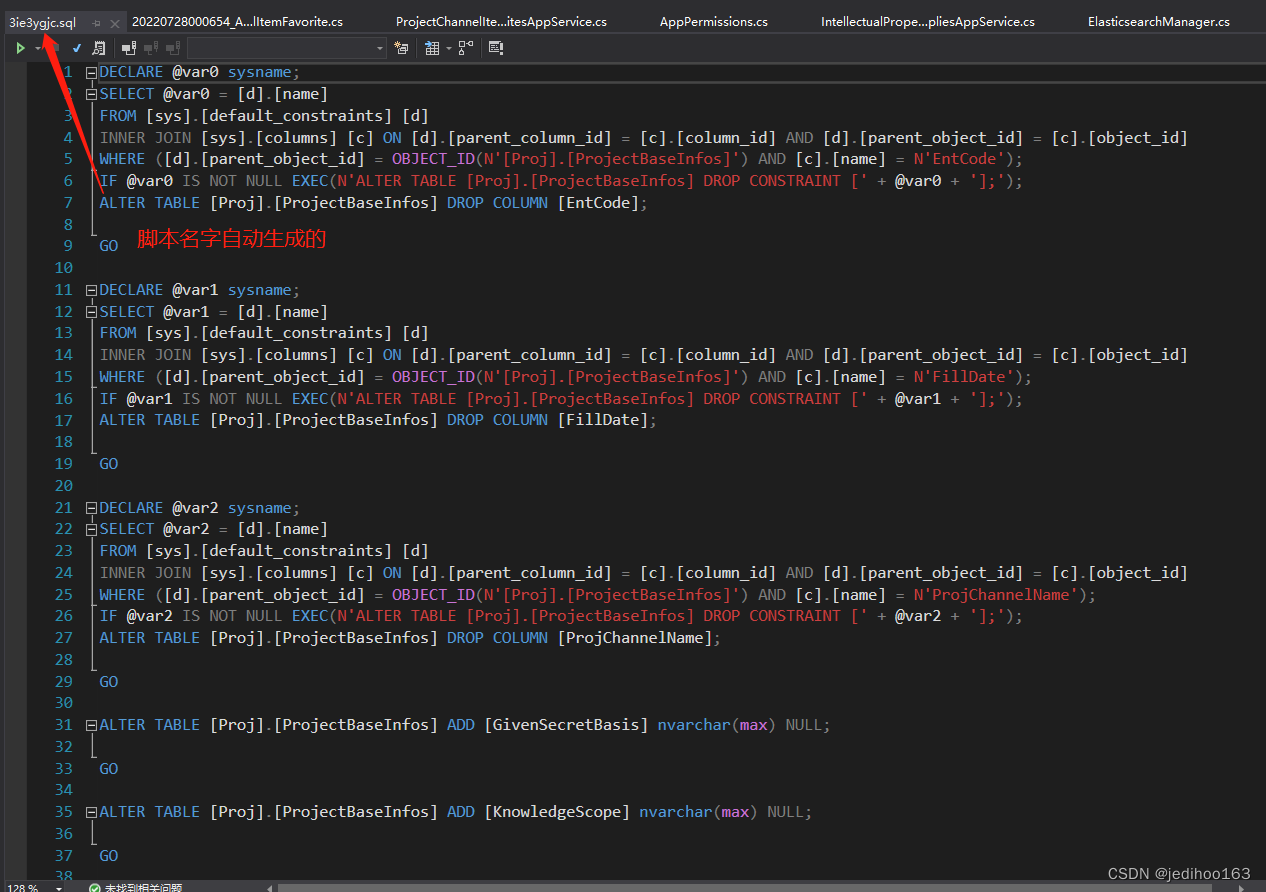The image size is (1266, 892).
Task: Click the rightmost T-SQL editor options icon
Action: point(496,47)
